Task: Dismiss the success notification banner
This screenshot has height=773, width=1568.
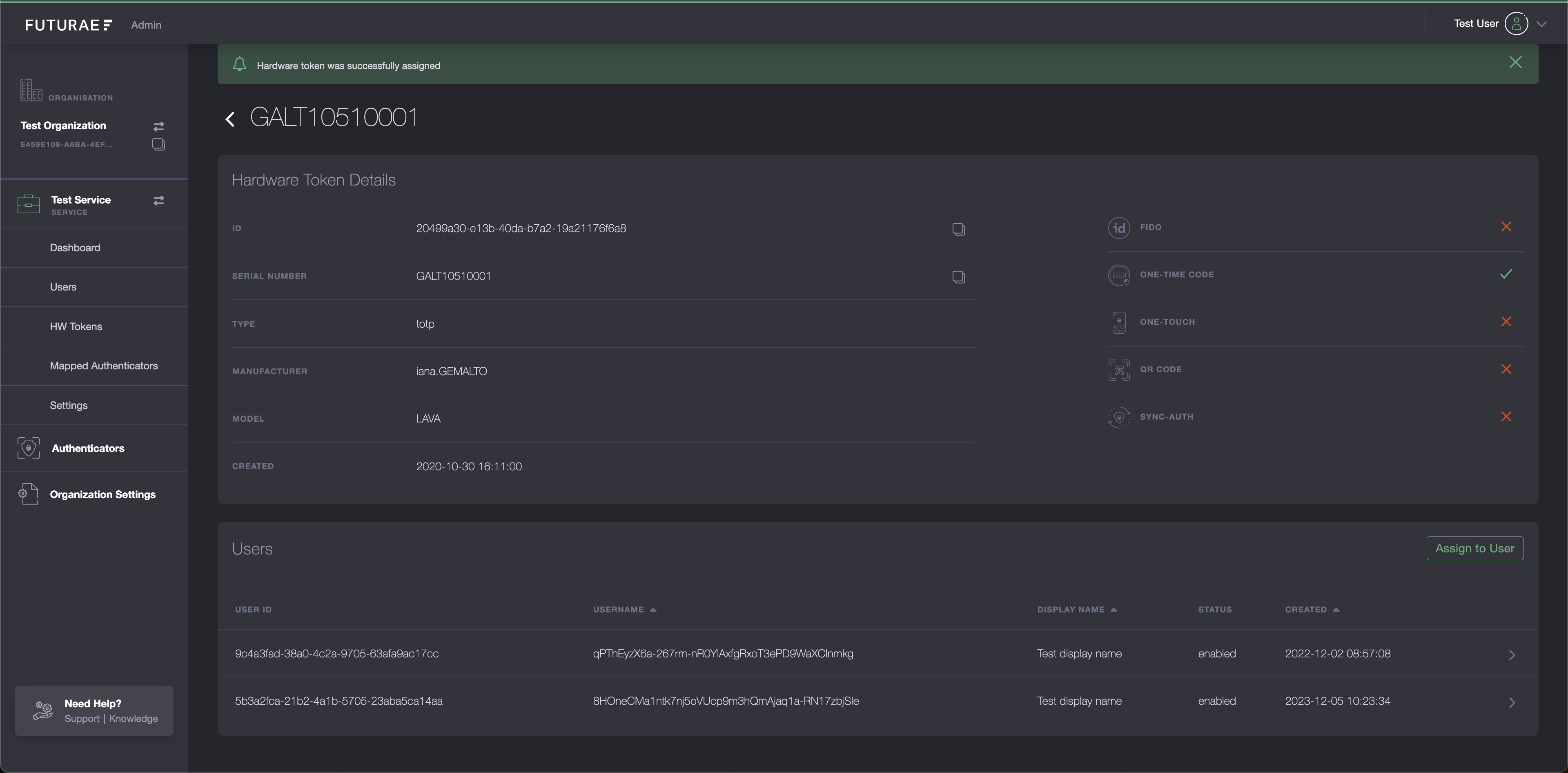Action: [1516, 62]
